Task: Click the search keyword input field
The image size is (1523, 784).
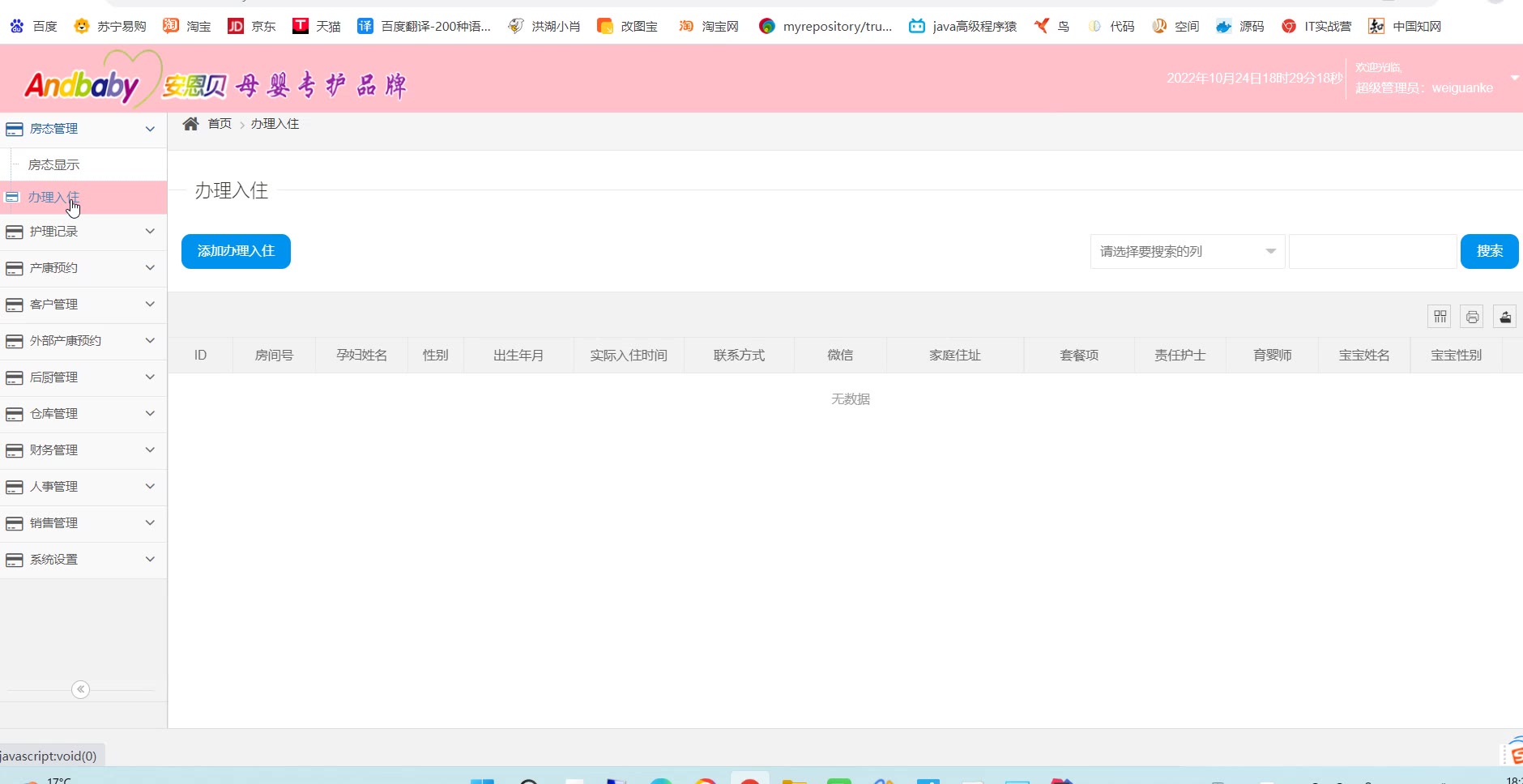Action: [x=1372, y=252]
